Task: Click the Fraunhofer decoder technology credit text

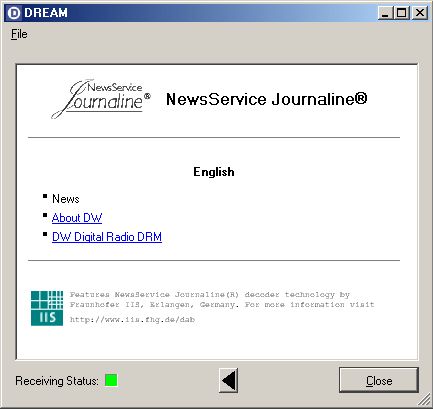Action: [x=222, y=299]
